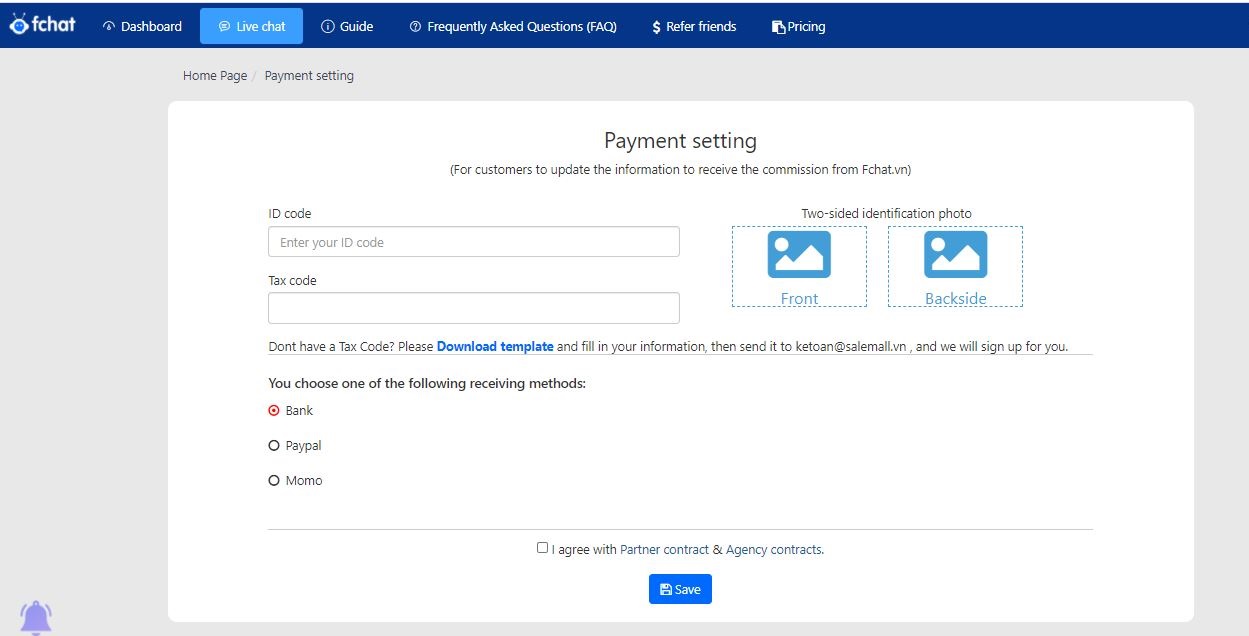
Task: Open the Refer friends page
Action: pyautogui.click(x=693, y=26)
